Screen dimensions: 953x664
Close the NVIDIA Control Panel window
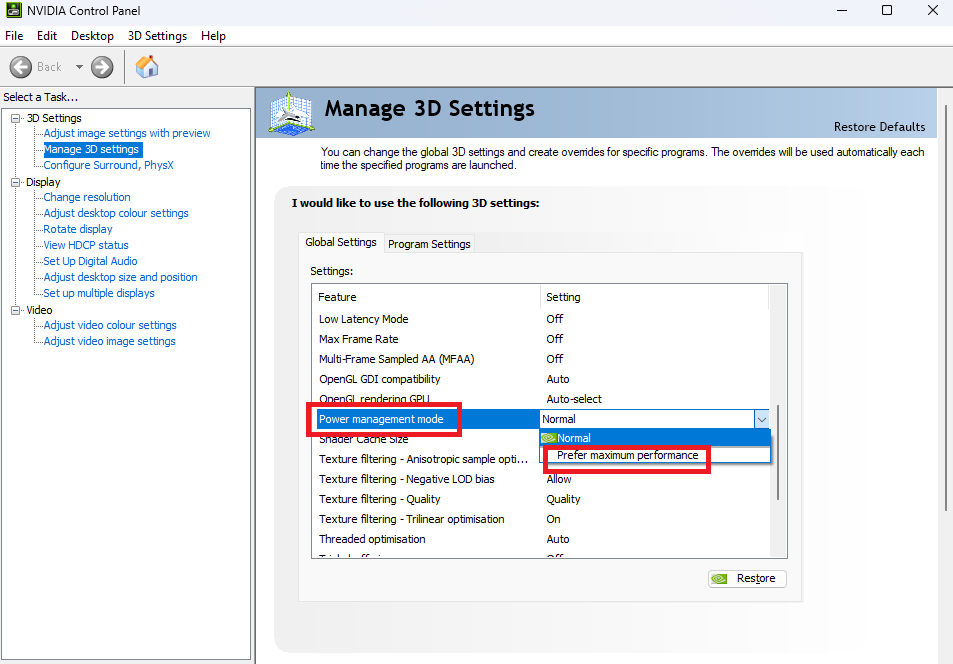pos(933,10)
